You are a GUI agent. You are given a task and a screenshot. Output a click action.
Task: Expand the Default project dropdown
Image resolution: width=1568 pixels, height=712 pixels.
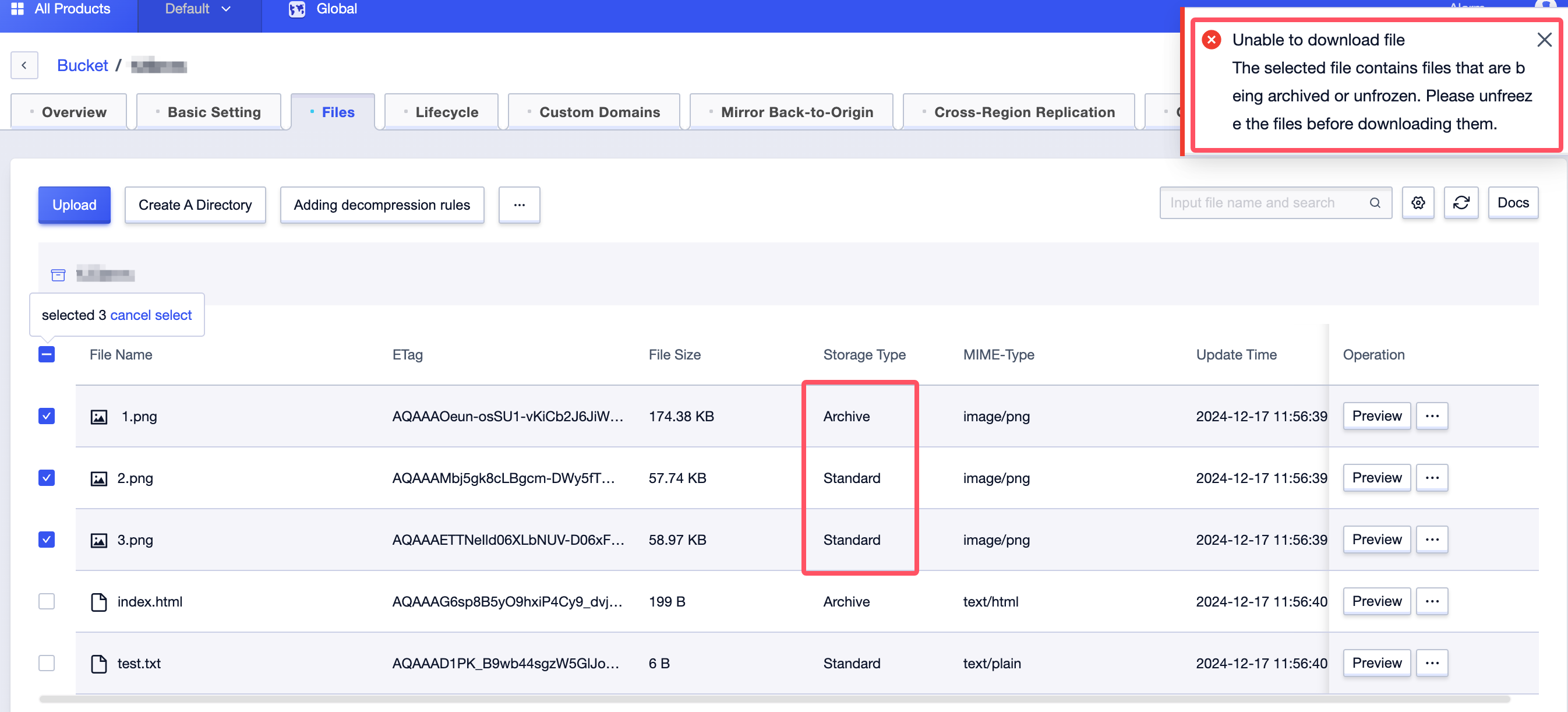pos(199,9)
